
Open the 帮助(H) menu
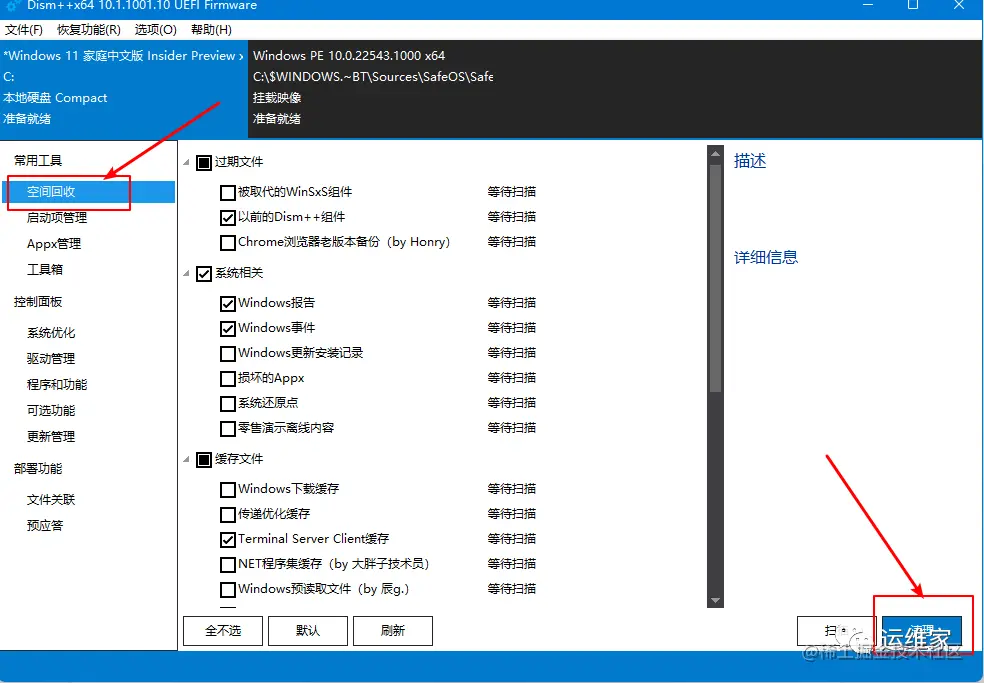(211, 30)
